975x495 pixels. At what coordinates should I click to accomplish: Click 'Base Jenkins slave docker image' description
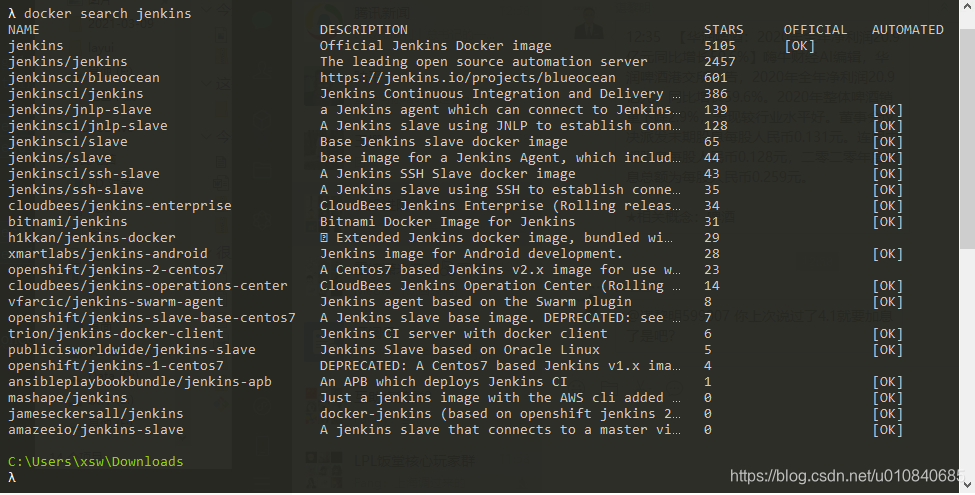point(443,142)
